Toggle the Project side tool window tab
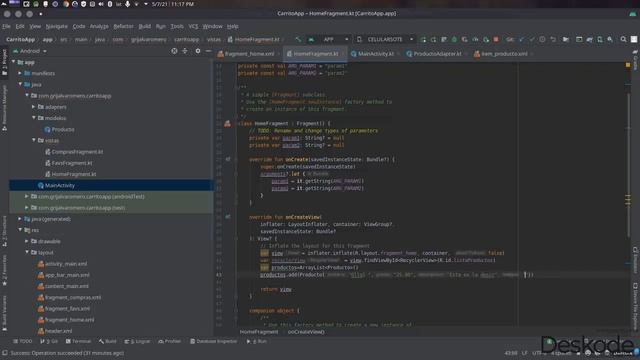Viewport: 640px width, 360px height. pyautogui.click(x=4, y=62)
